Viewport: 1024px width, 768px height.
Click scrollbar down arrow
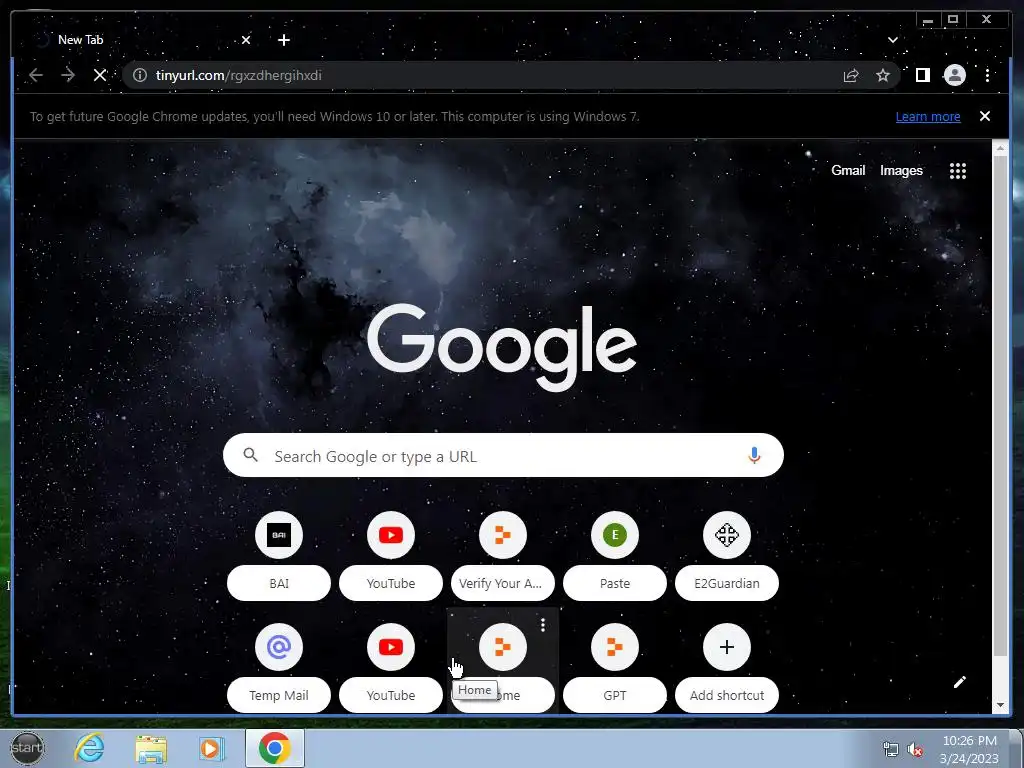point(1000,705)
